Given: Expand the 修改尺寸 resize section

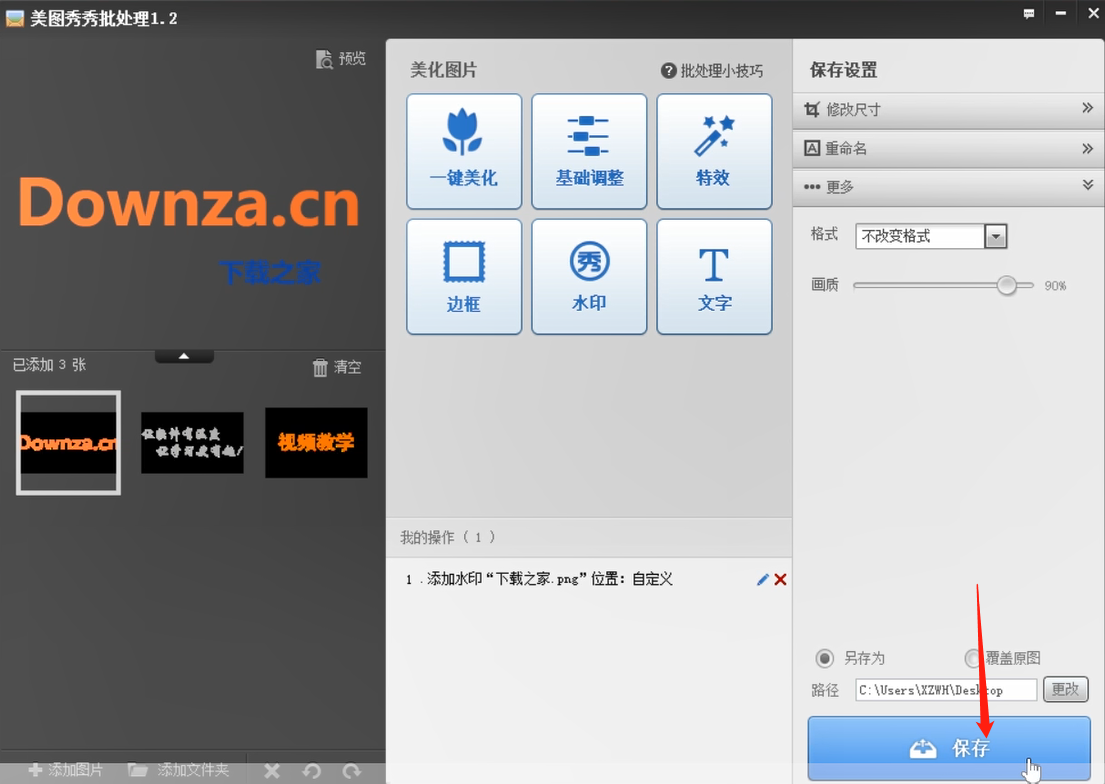Looking at the screenshot, I should click(947, 110).
